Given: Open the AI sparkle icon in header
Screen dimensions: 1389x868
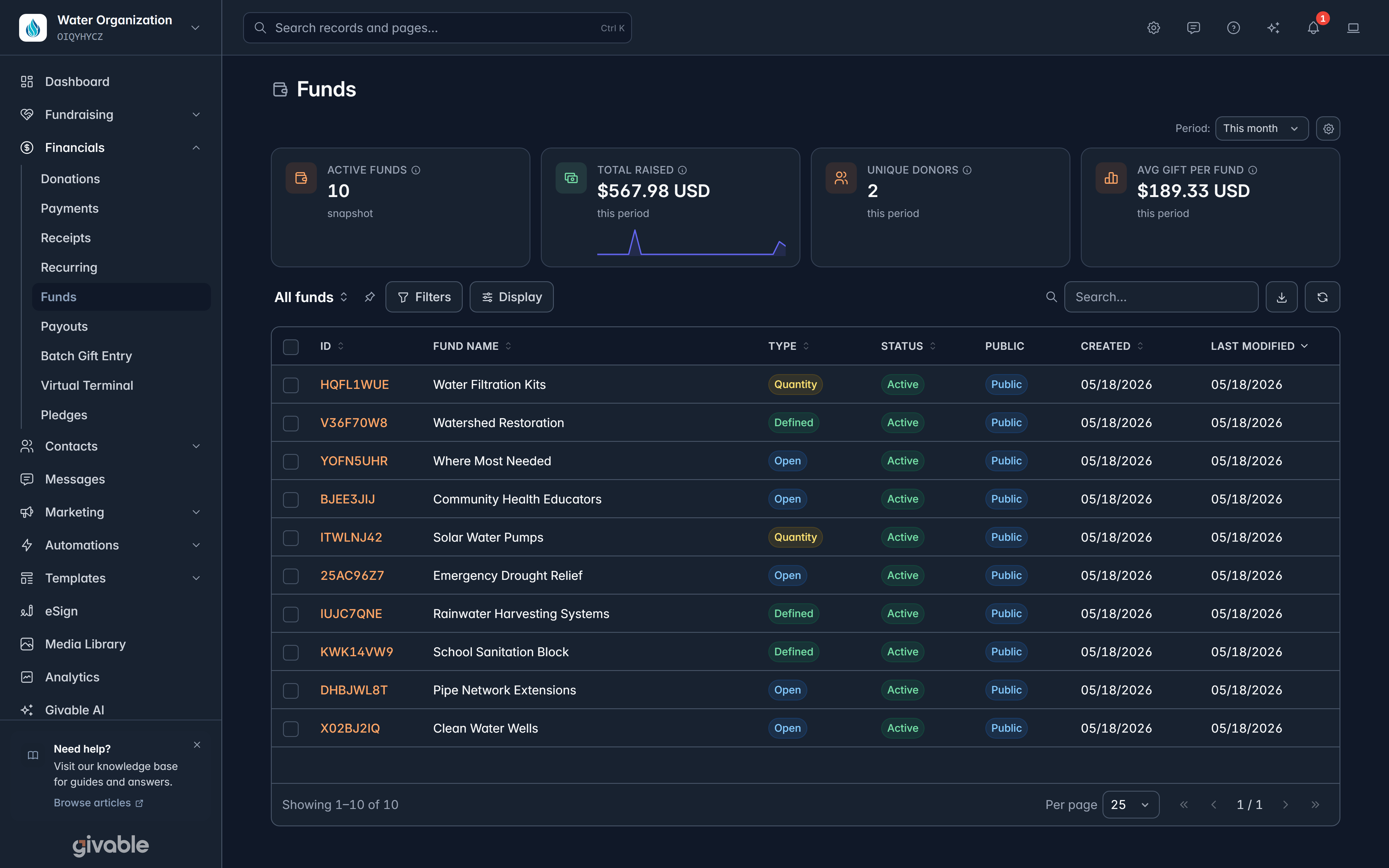Looking at the screenshot, I should click(1273, 27).
